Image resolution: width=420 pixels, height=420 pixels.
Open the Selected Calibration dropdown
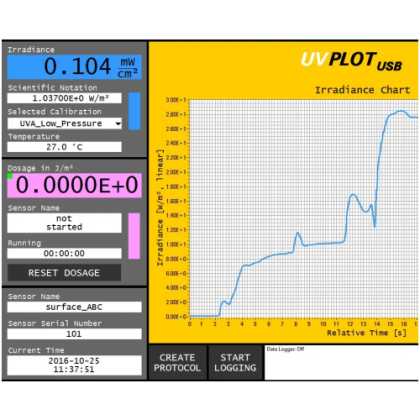[x=65, y=124]
